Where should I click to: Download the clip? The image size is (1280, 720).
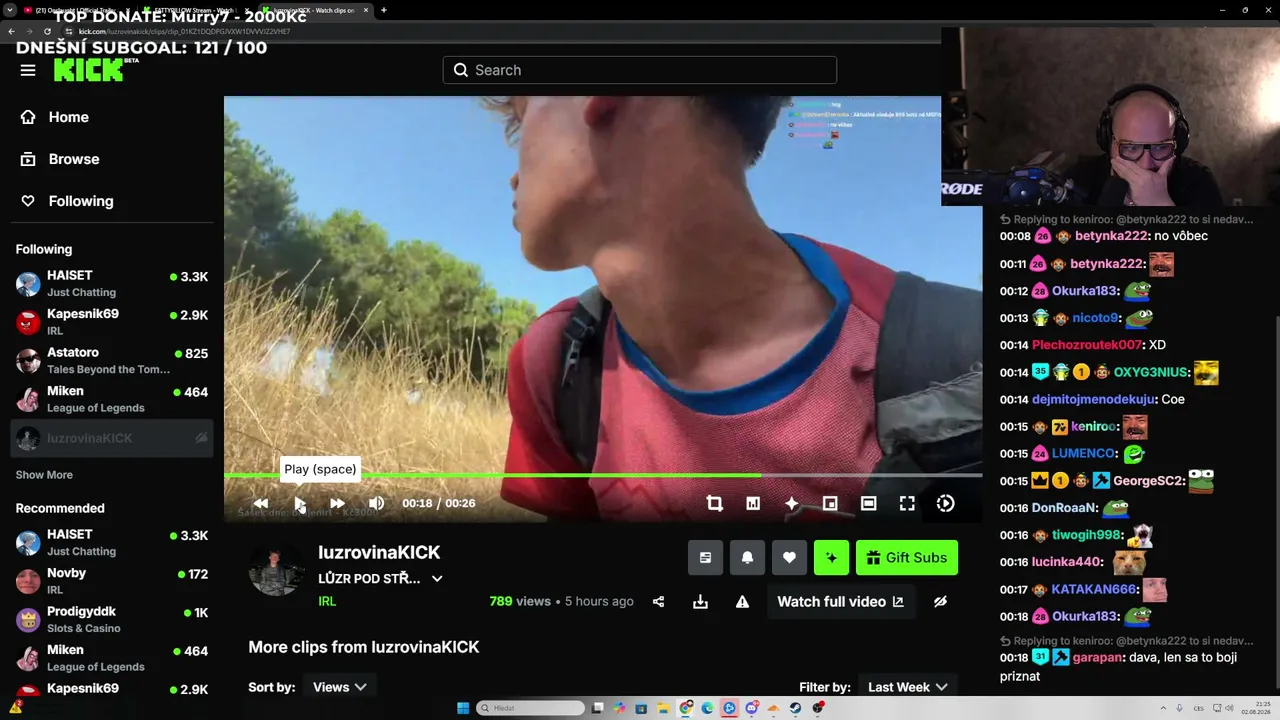[700, 602]
